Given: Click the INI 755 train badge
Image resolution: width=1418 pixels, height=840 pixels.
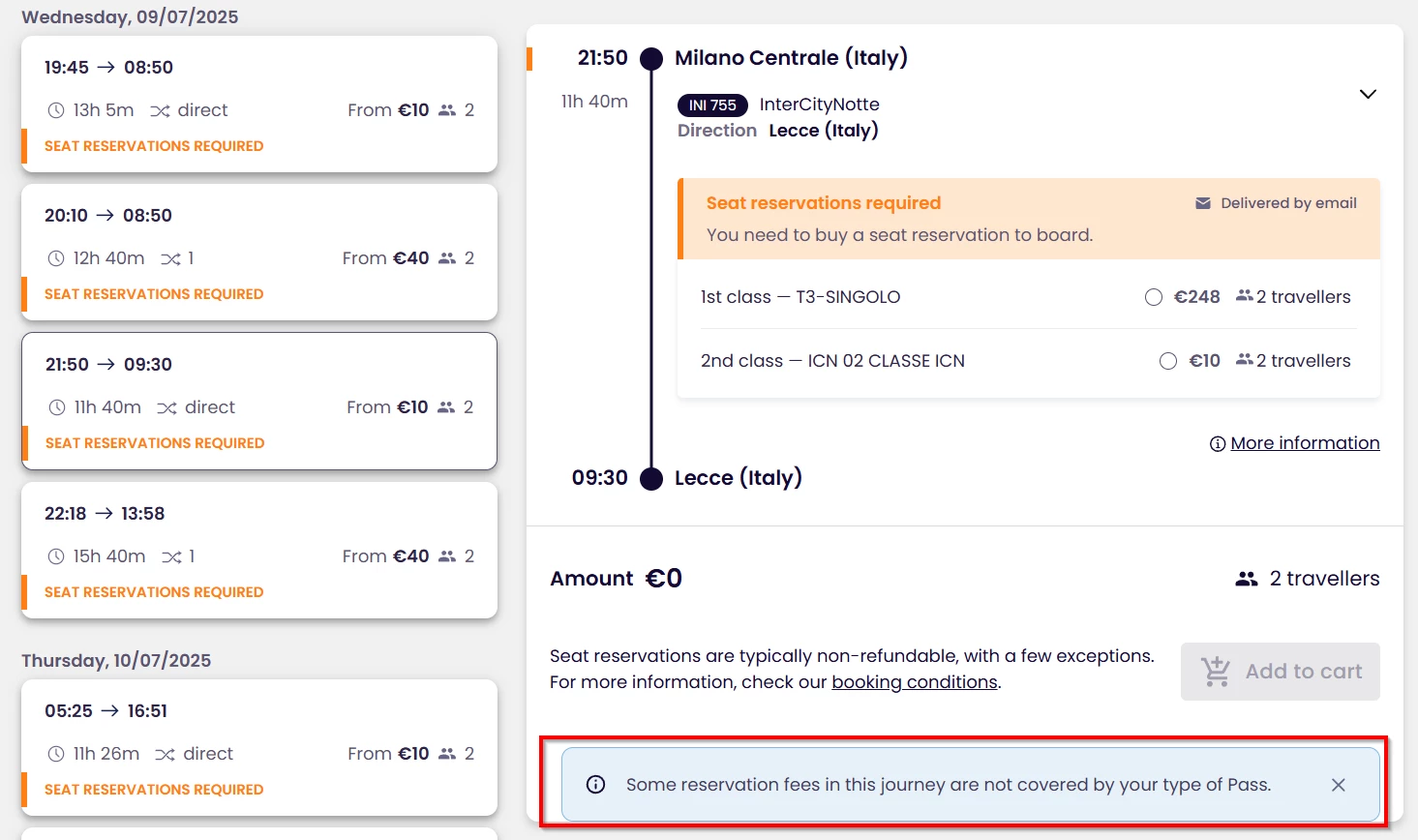Looking at the screenshot, I should coord(712,105).
